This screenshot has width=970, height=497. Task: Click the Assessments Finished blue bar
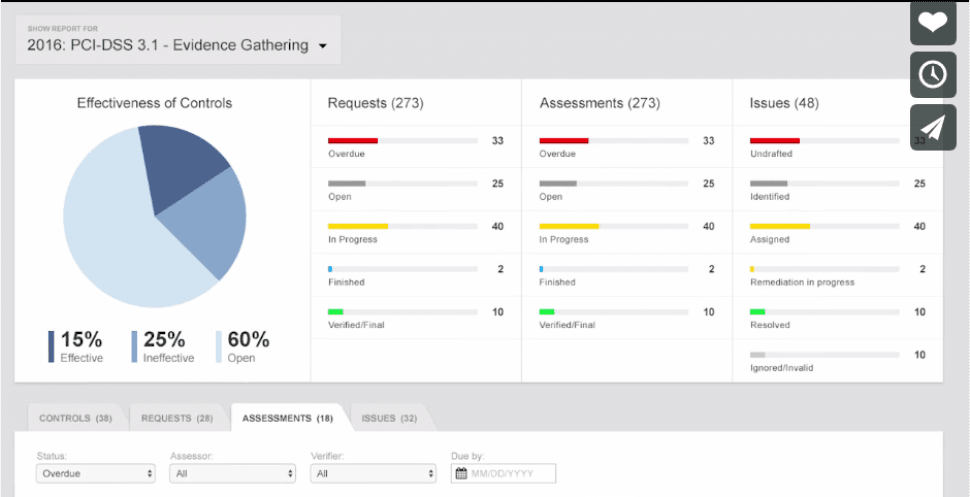pos(541,269)
